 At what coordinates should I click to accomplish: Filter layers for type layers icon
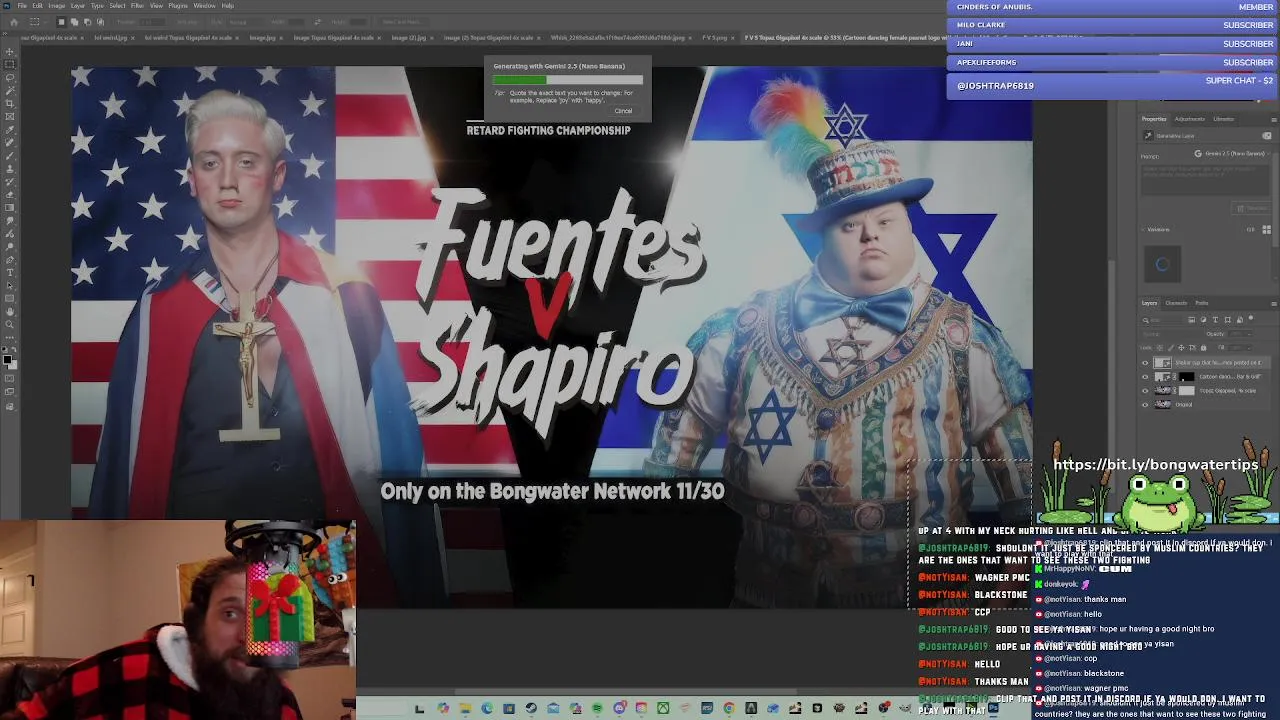point(1215,320)
